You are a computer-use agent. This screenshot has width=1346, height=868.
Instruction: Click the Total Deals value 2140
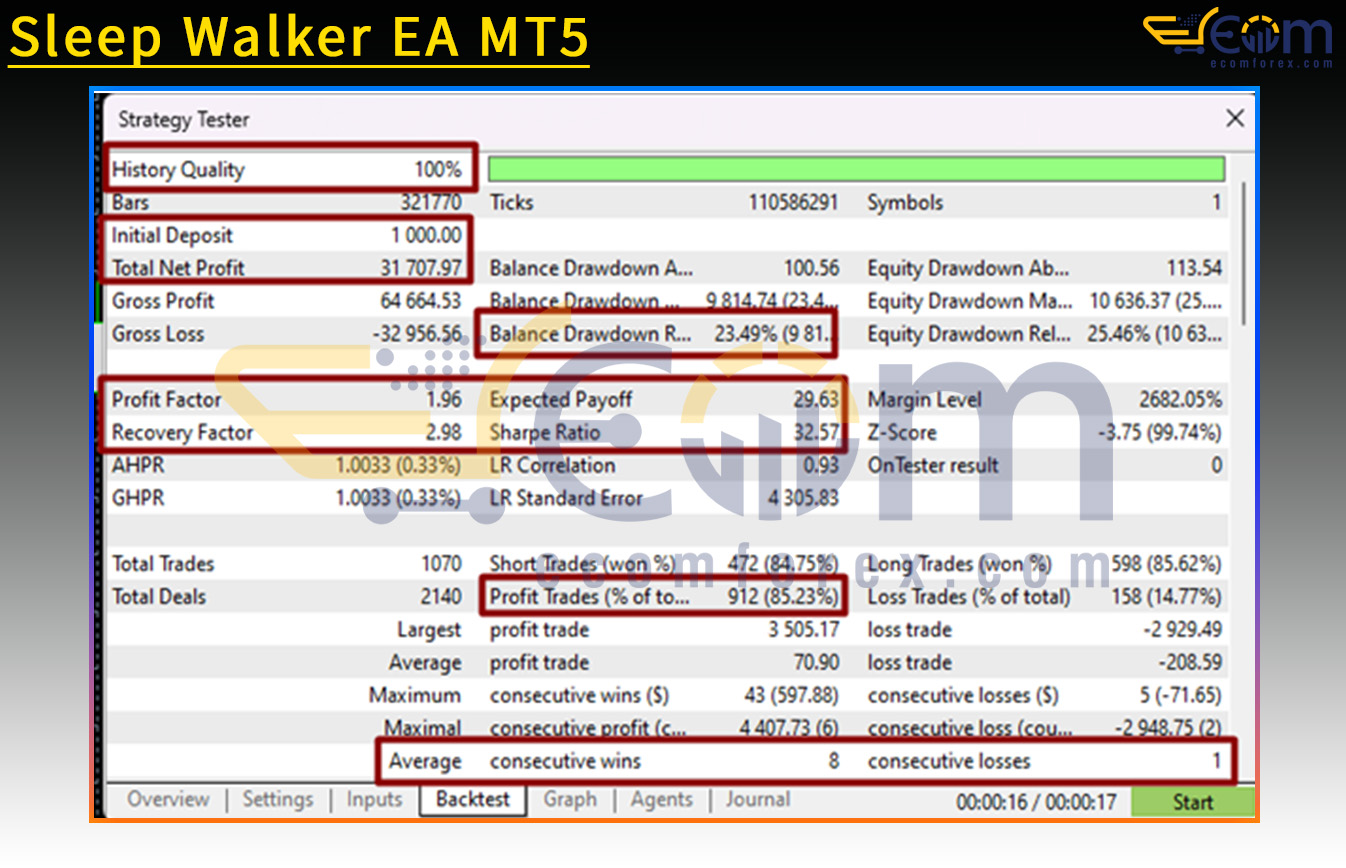coord(442,597)
